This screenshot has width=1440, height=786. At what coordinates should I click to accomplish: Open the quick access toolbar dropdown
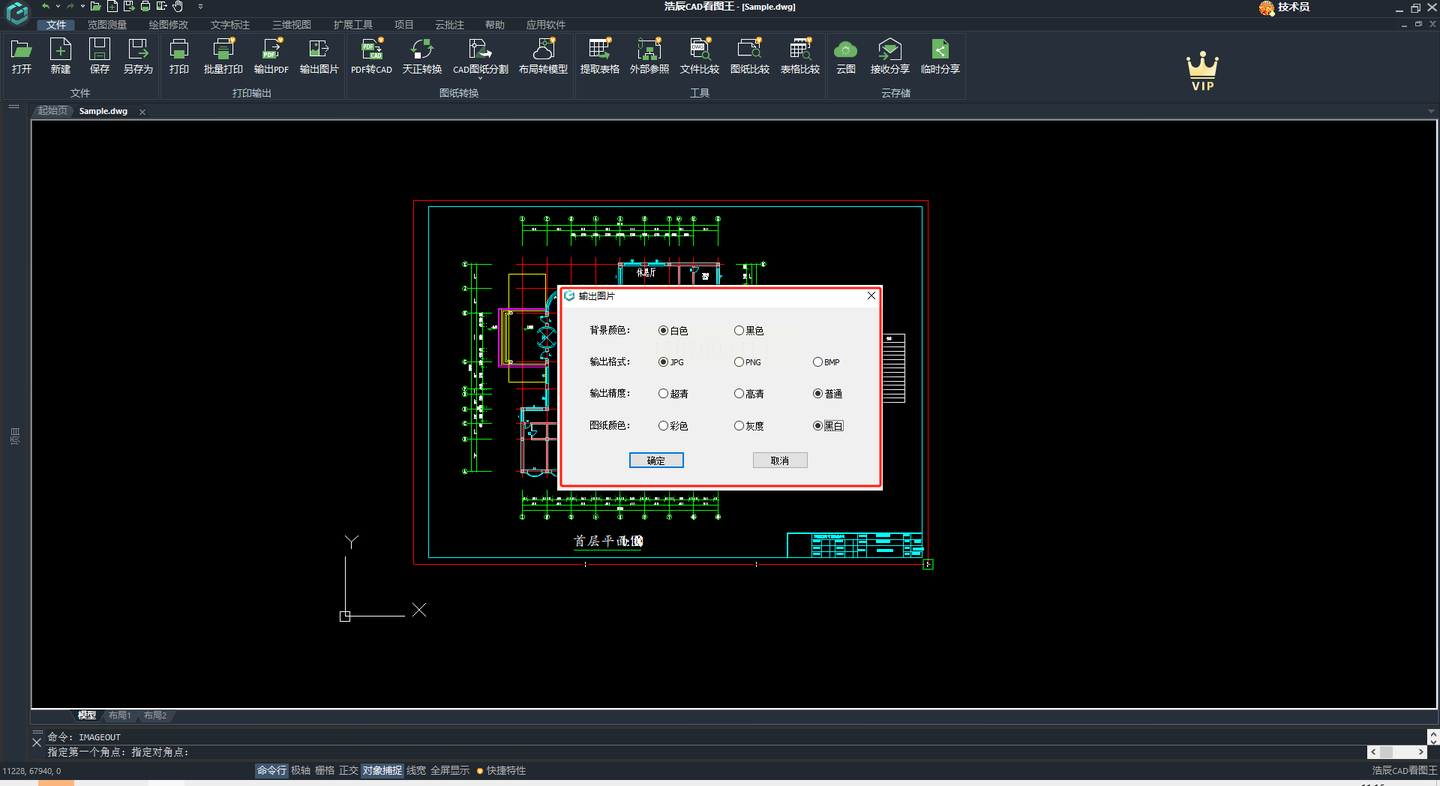click(x=200, y=7)
